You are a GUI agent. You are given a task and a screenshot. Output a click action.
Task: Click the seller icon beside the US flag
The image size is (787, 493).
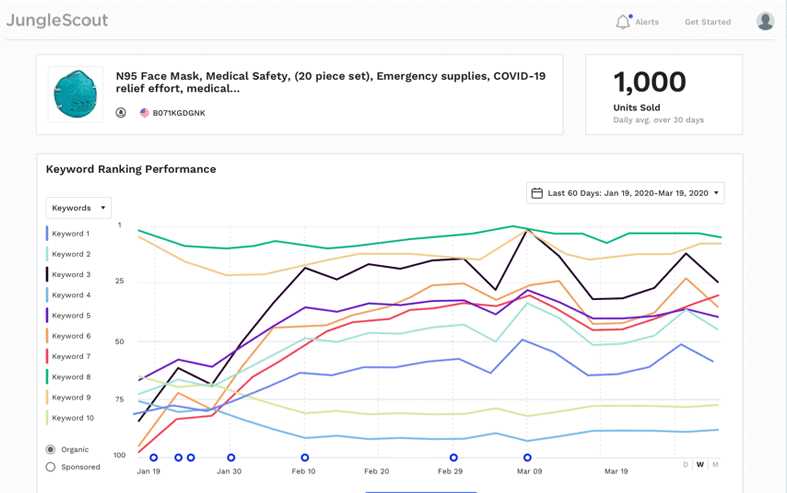coord(121,113)
